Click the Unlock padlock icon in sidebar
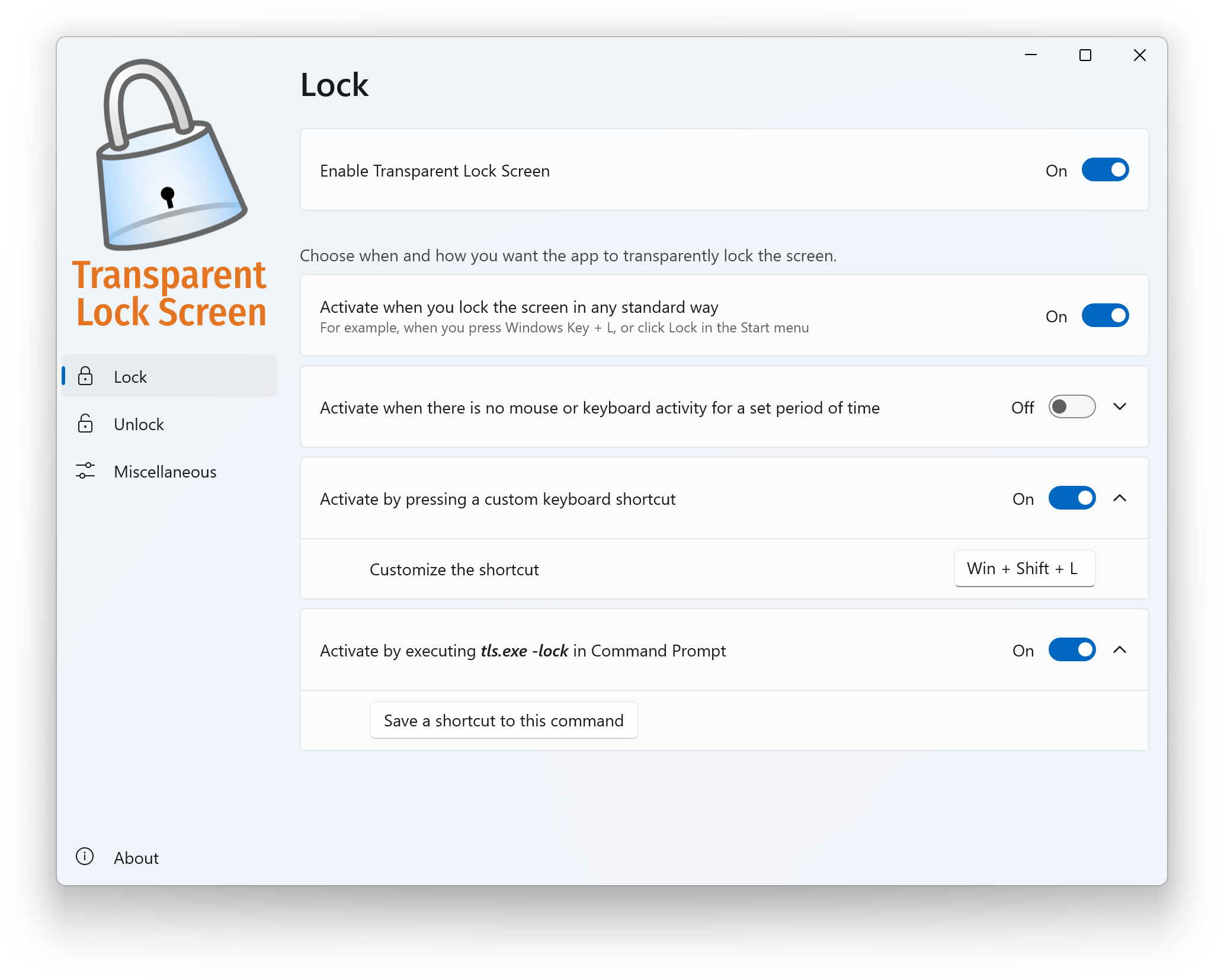Image resolution: width=1224 pixels, height=980 pixels. click(x=86, y=424)
